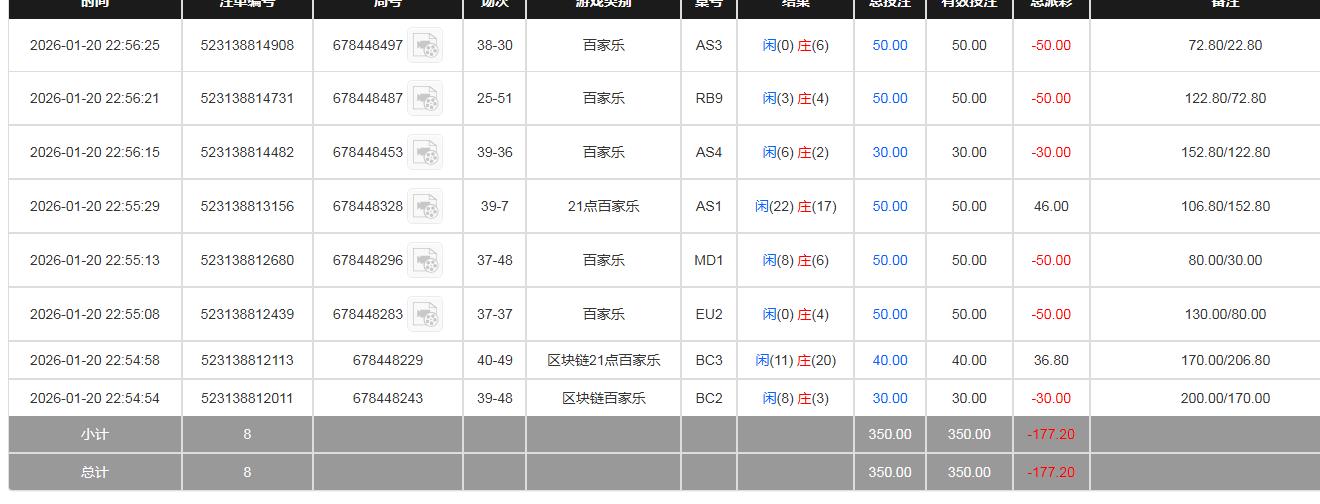Open video replay icon for round 678448453
The width and height of the screenshot is (1320, 504).
tap(425, 152)
